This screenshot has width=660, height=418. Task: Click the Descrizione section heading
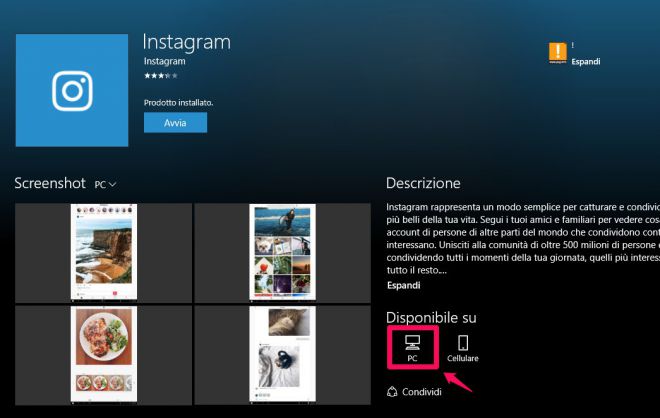(x=423, y=184)
